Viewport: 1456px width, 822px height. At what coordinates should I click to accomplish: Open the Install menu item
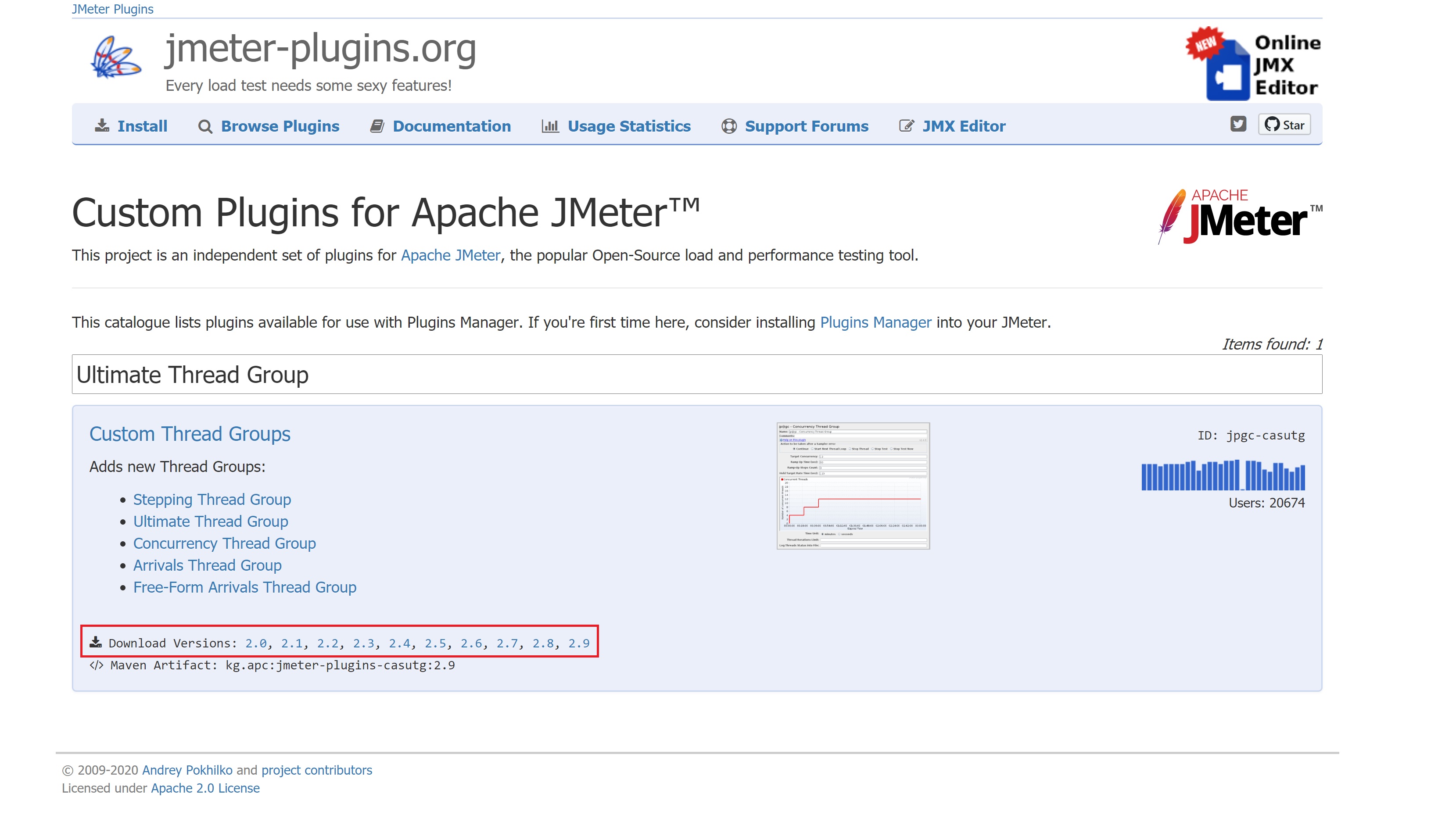142,126
